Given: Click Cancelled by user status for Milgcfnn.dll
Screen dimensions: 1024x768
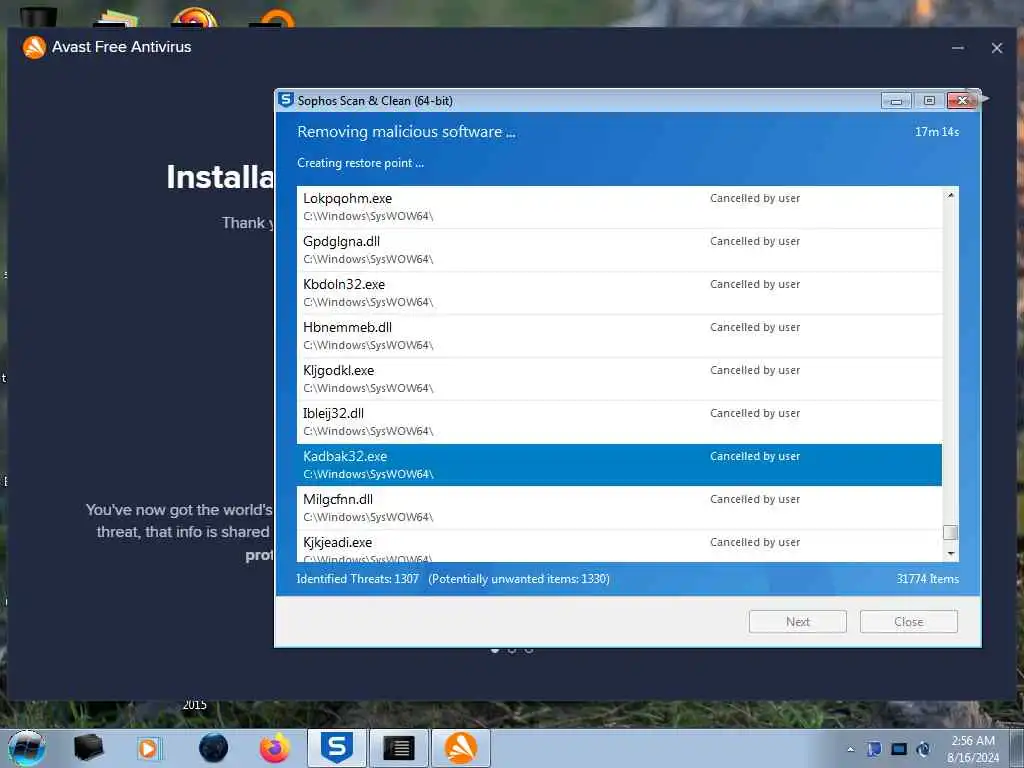Looking at the screenshot, I should 755,499.
